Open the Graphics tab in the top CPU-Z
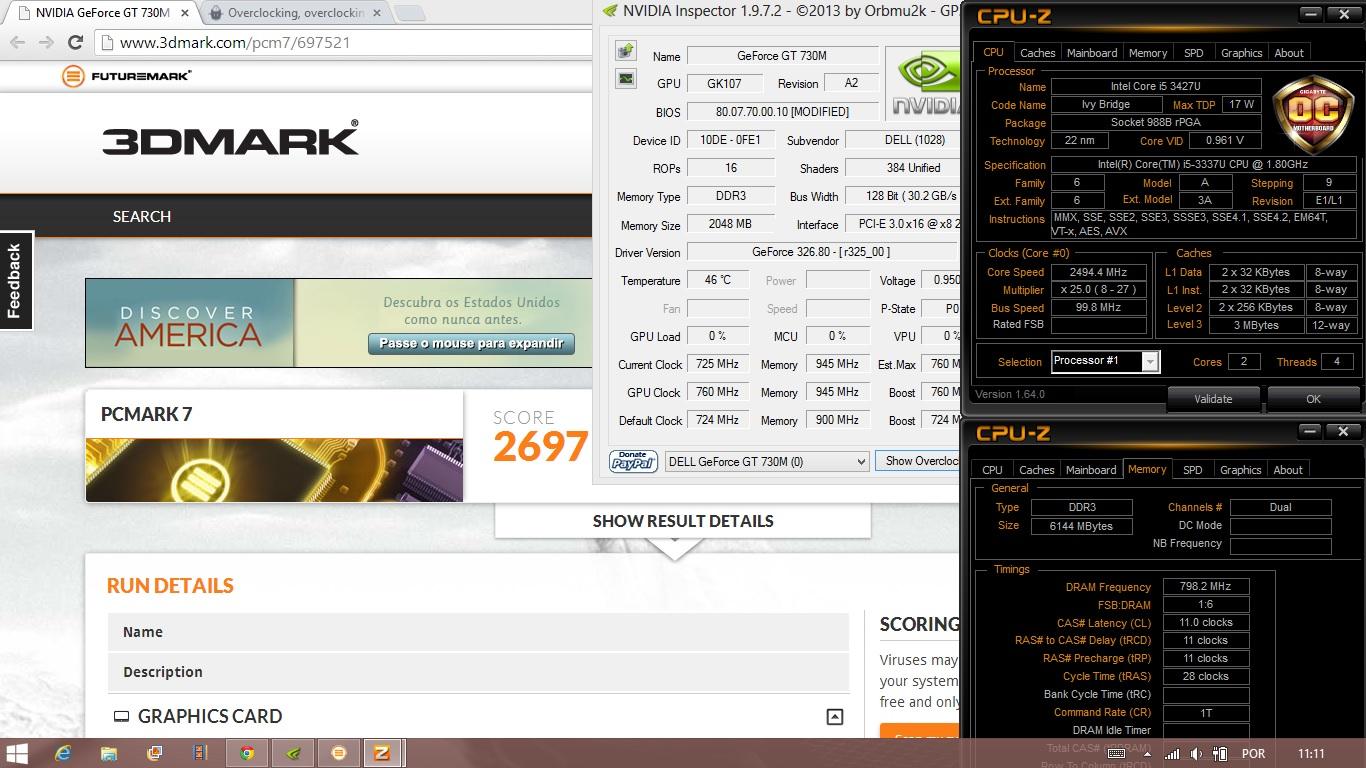Viewport: 1366px width, 768px height. point(1242,53)
